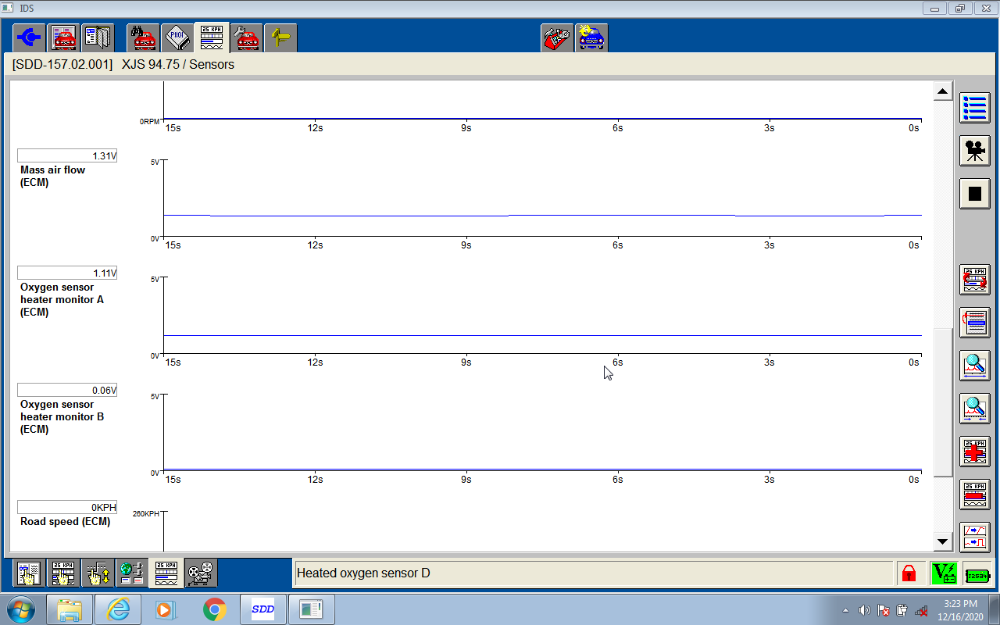The width and height of the screenshot is (1000, 625).
Task: Click the video camera record icon
Action: point(974,151)
